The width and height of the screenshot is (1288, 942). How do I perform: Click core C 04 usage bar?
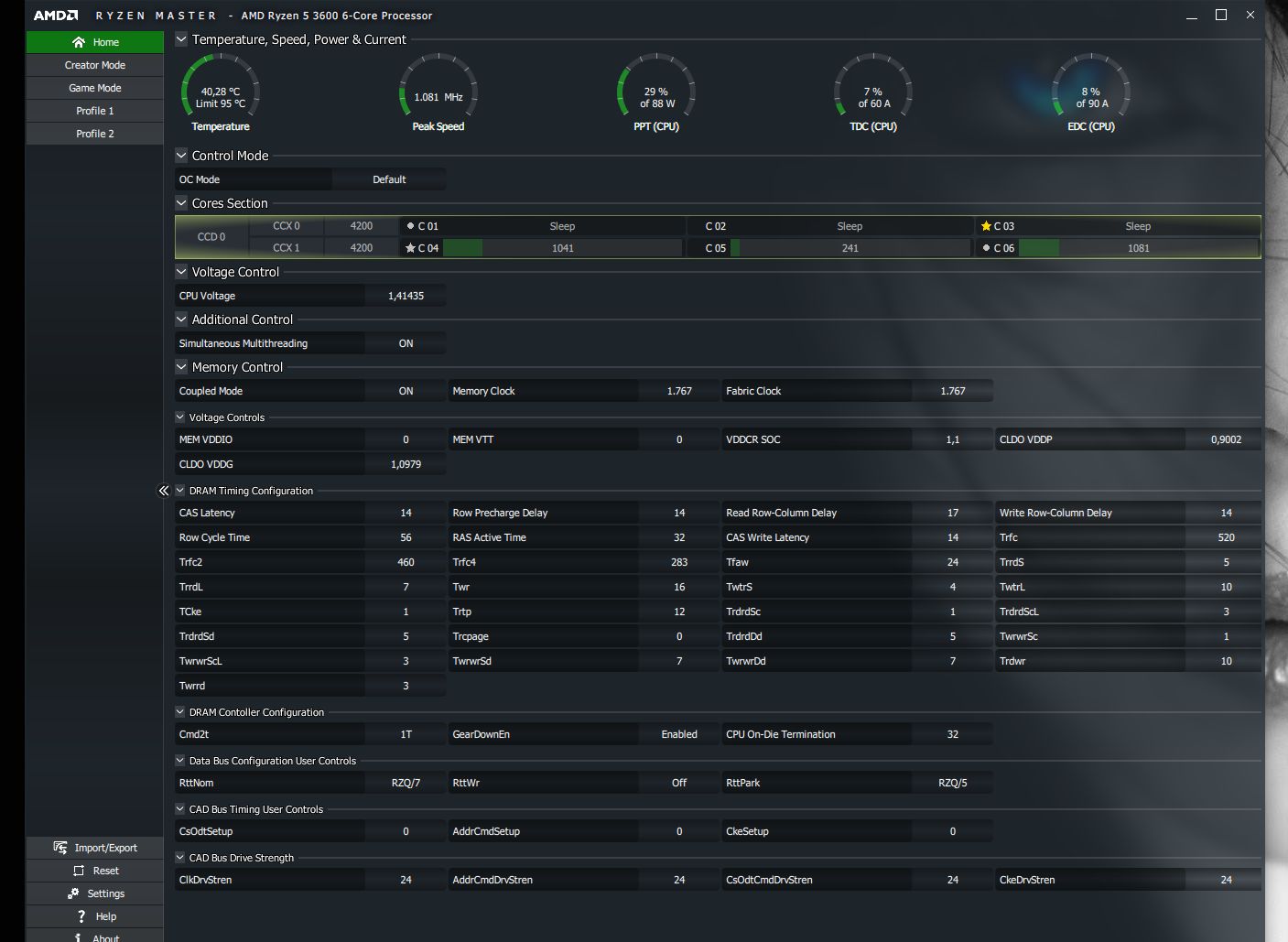(563, 248)
